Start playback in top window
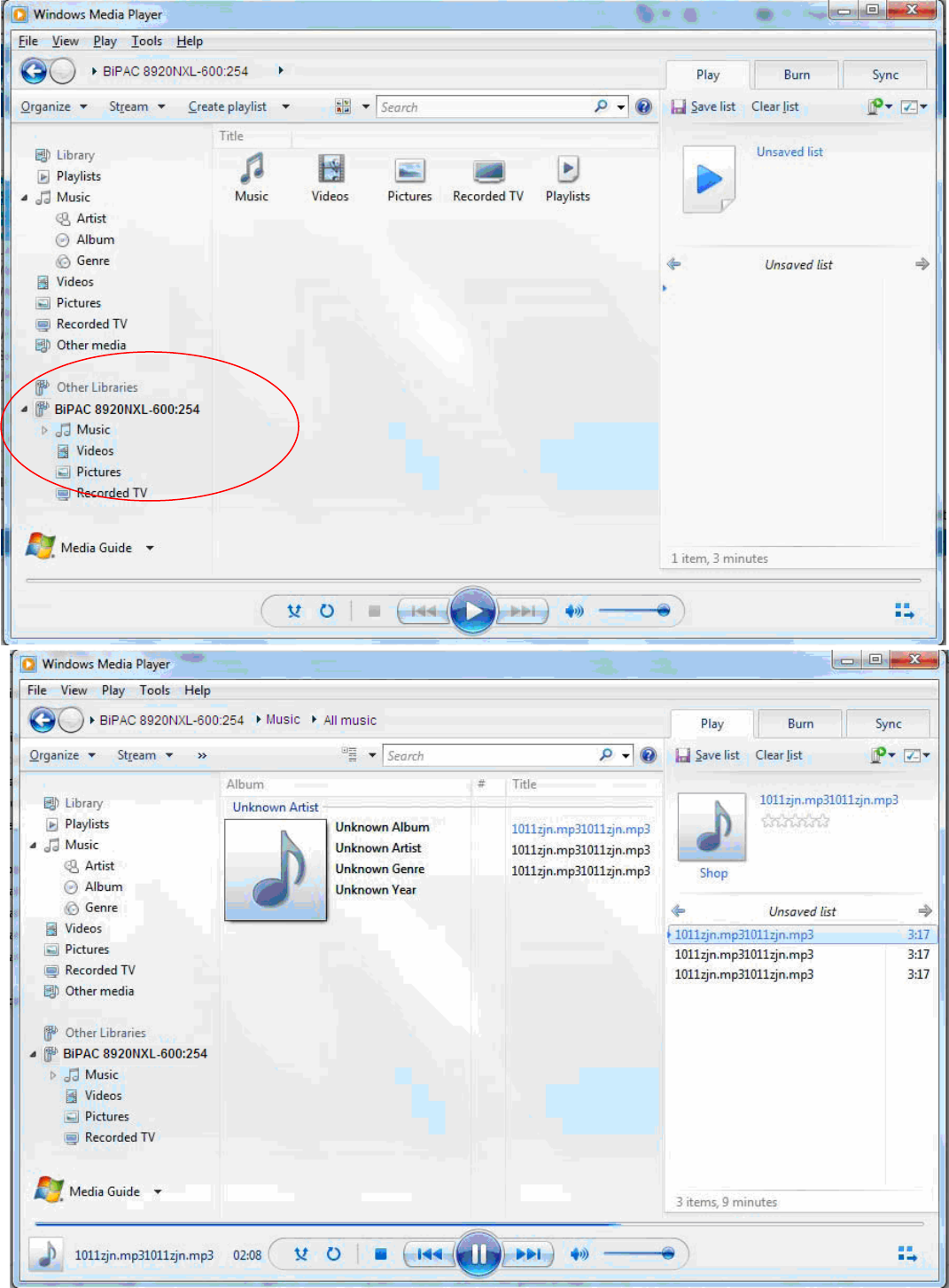The height and width of the screenshot is (1288, 949). click(473, 611)
